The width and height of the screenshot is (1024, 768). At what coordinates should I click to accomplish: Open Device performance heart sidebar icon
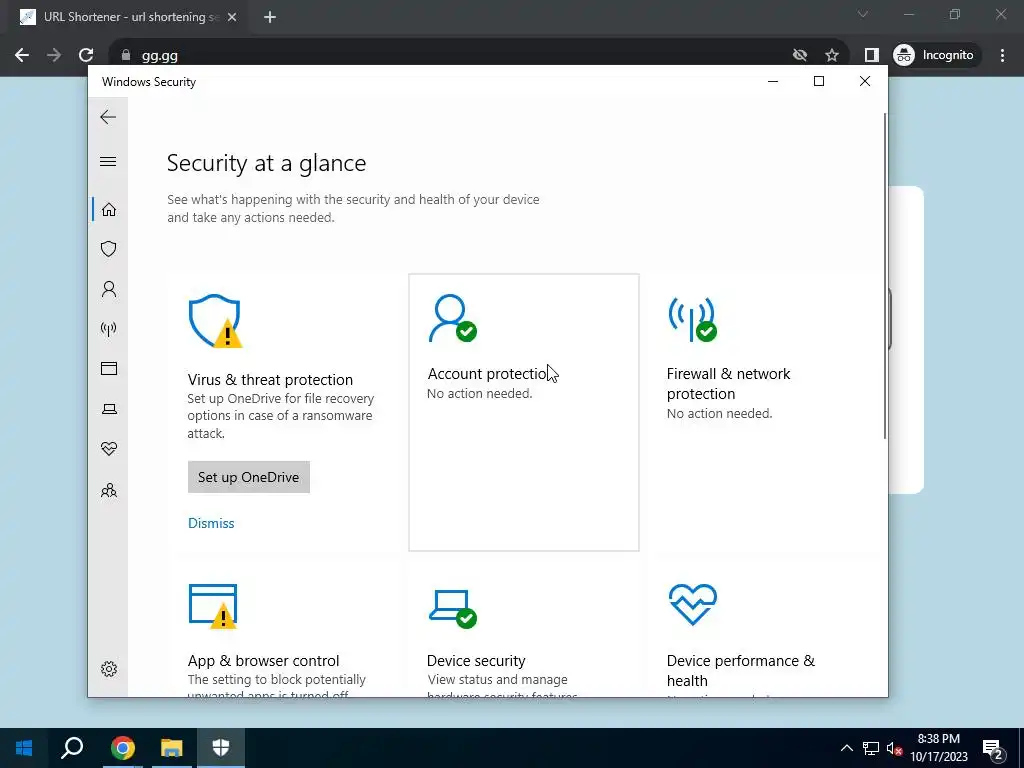tap(109, 449)
